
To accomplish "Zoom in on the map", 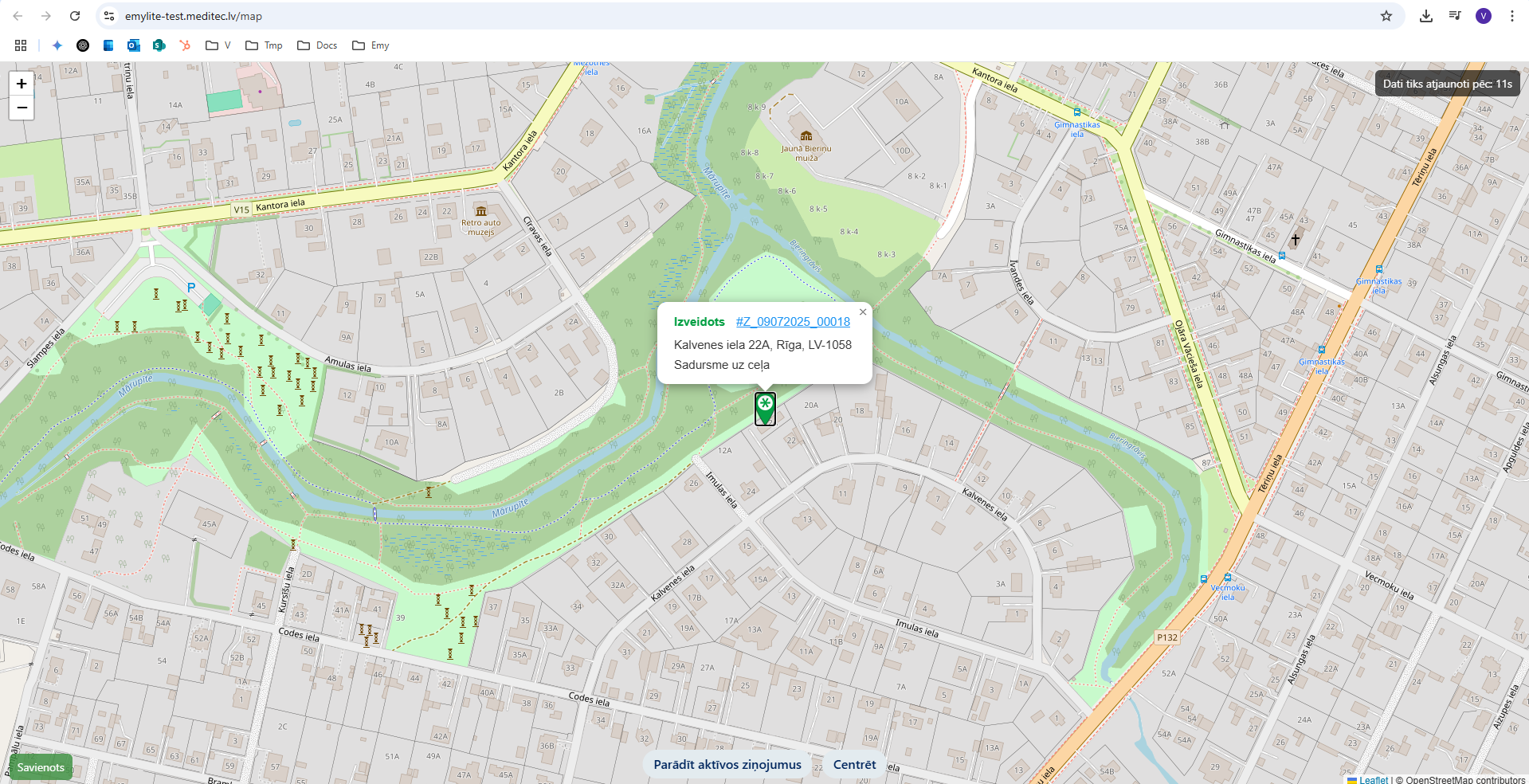I will 22,84.
